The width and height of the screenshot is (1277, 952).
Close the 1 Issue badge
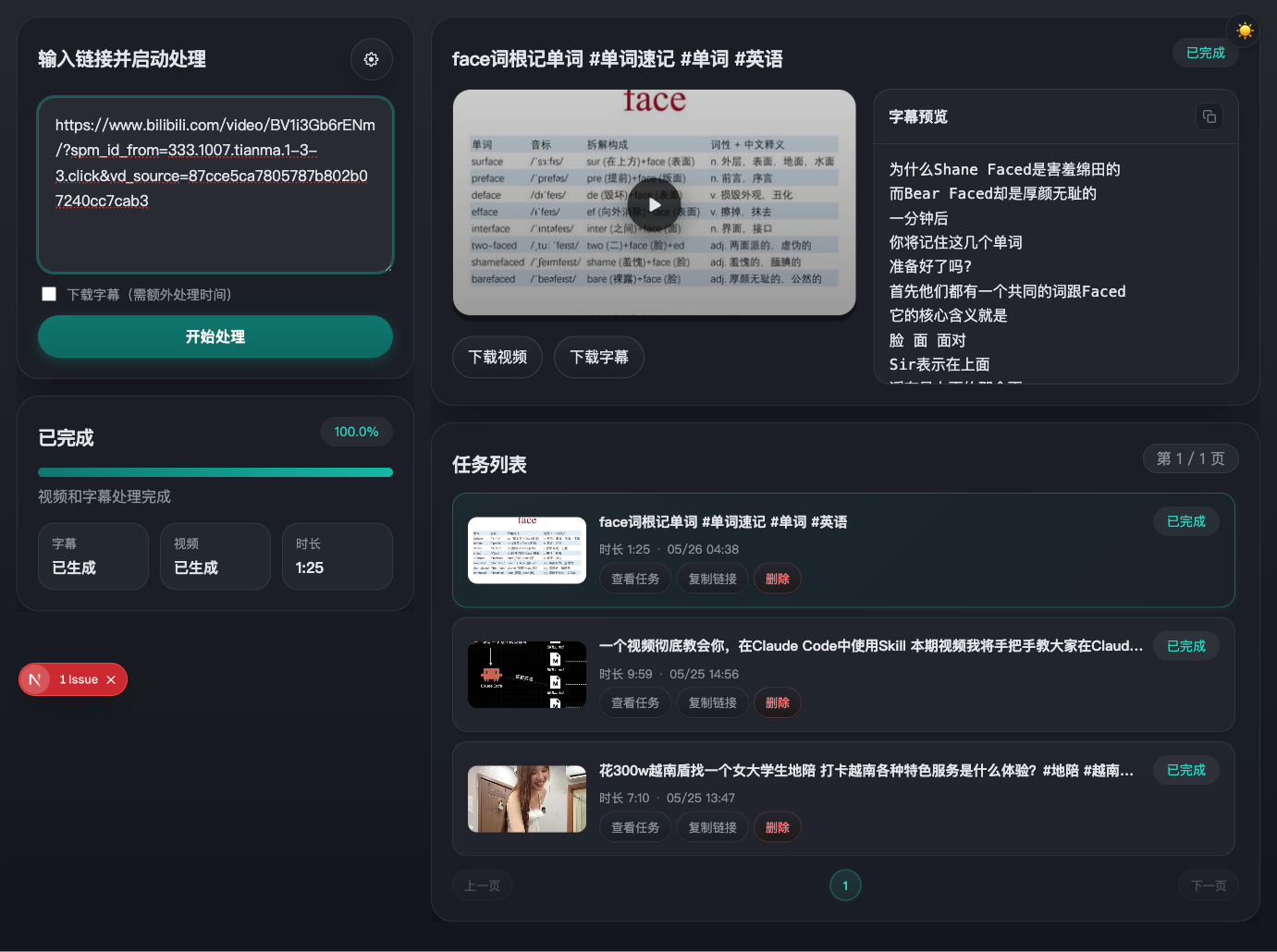pyautogui.click(x=111, y=680)
